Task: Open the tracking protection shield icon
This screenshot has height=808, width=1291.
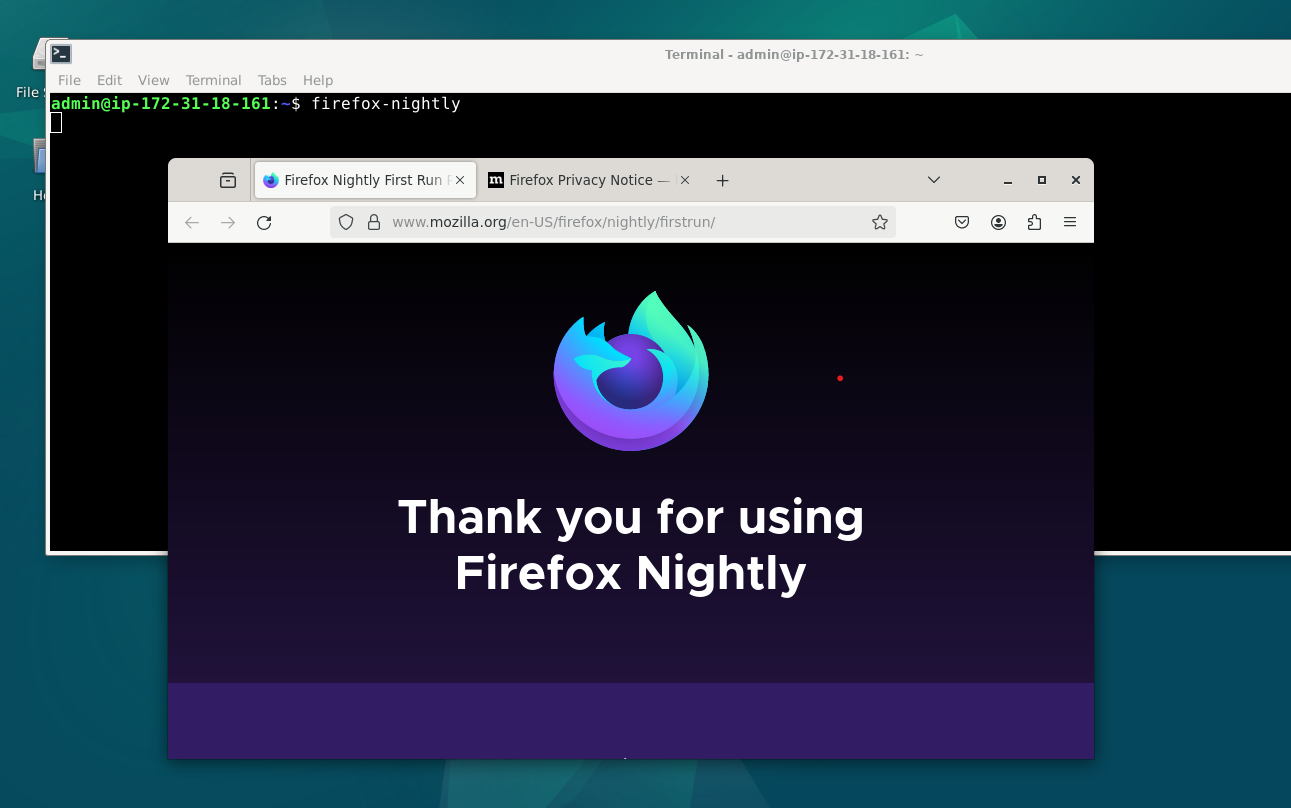Action: pos(346,222)
